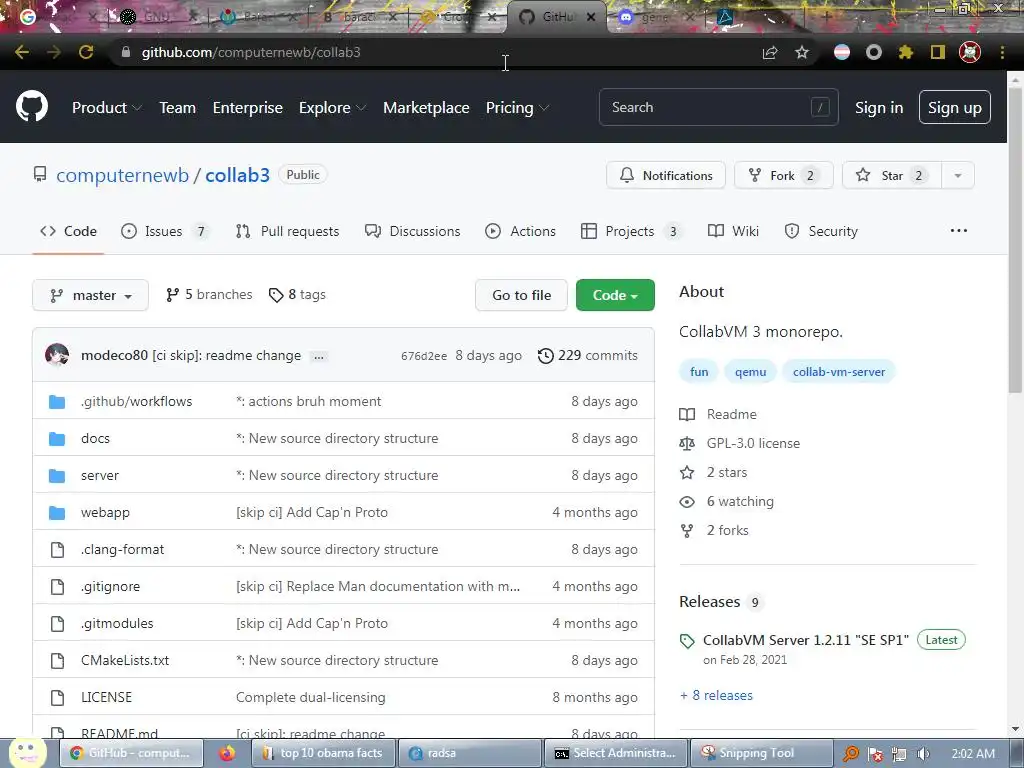Click the share page icon in address bar

coord(770,52)
